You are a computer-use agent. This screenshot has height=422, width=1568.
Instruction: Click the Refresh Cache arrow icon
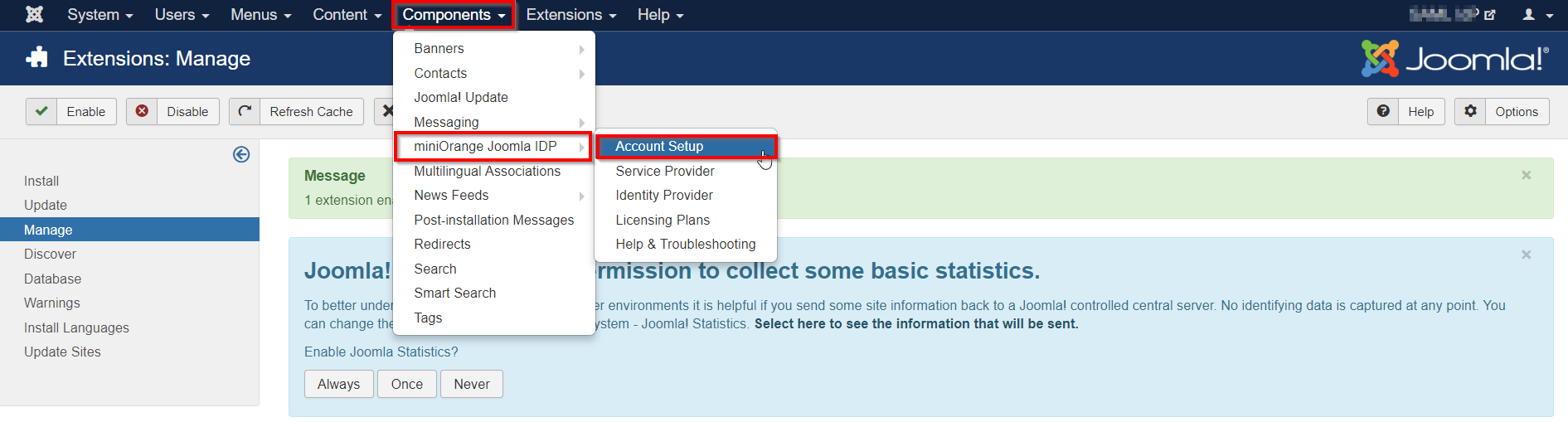[245, 111]
